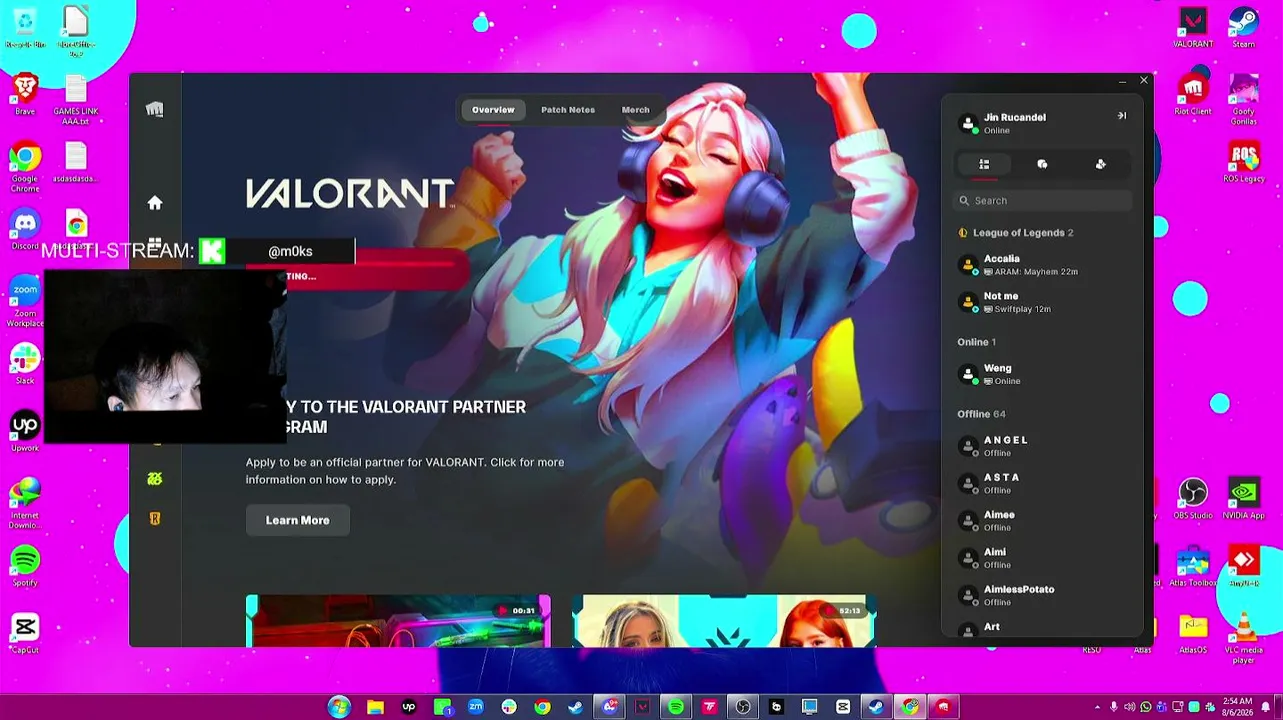
Task: Click the Riot fist logo in the sidebar
Action: (x=154, y=109)
